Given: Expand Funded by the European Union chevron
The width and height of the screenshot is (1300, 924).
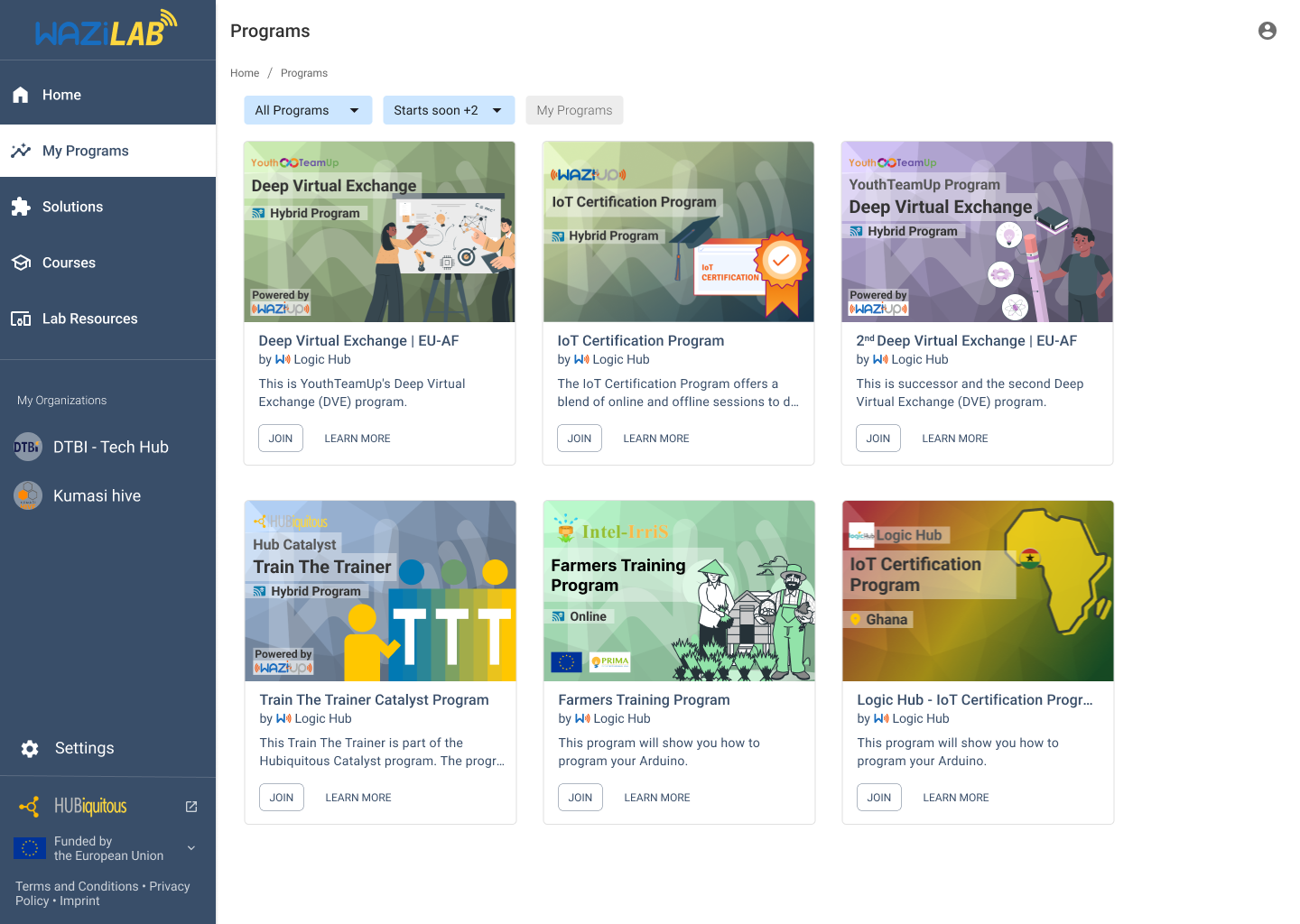Looking at the screenshot, I should [191, 848].
